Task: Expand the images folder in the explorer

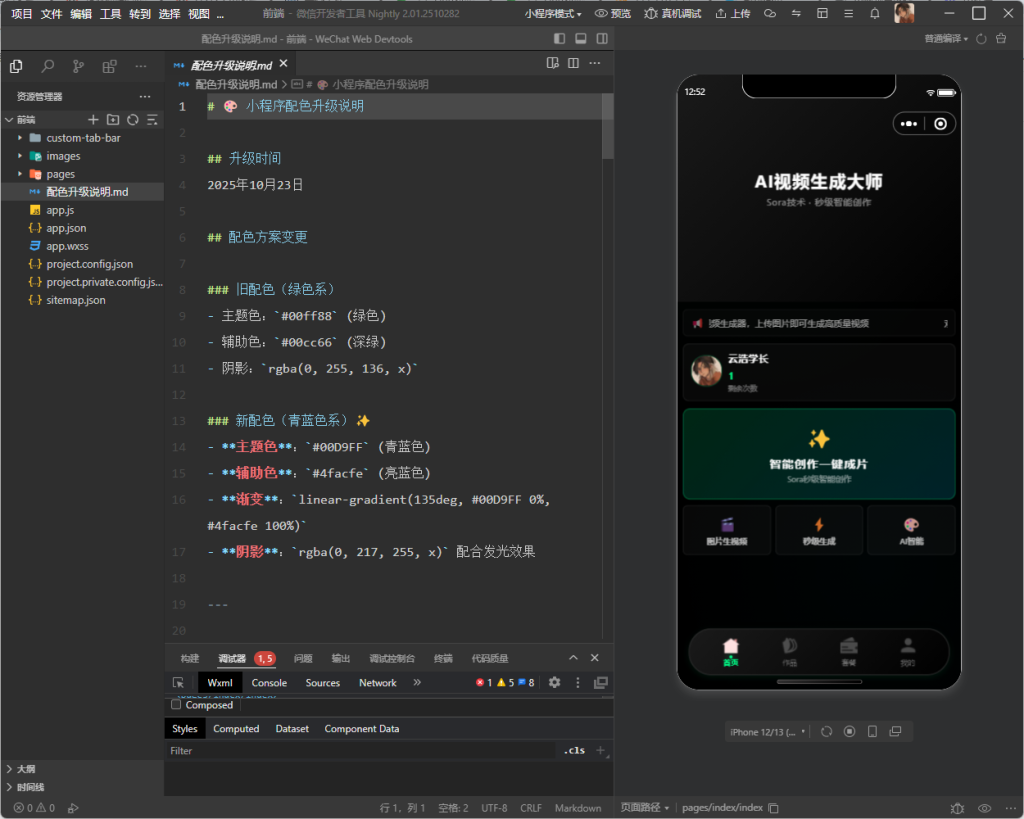Action: pyautogui.click(x=64, y=155)
